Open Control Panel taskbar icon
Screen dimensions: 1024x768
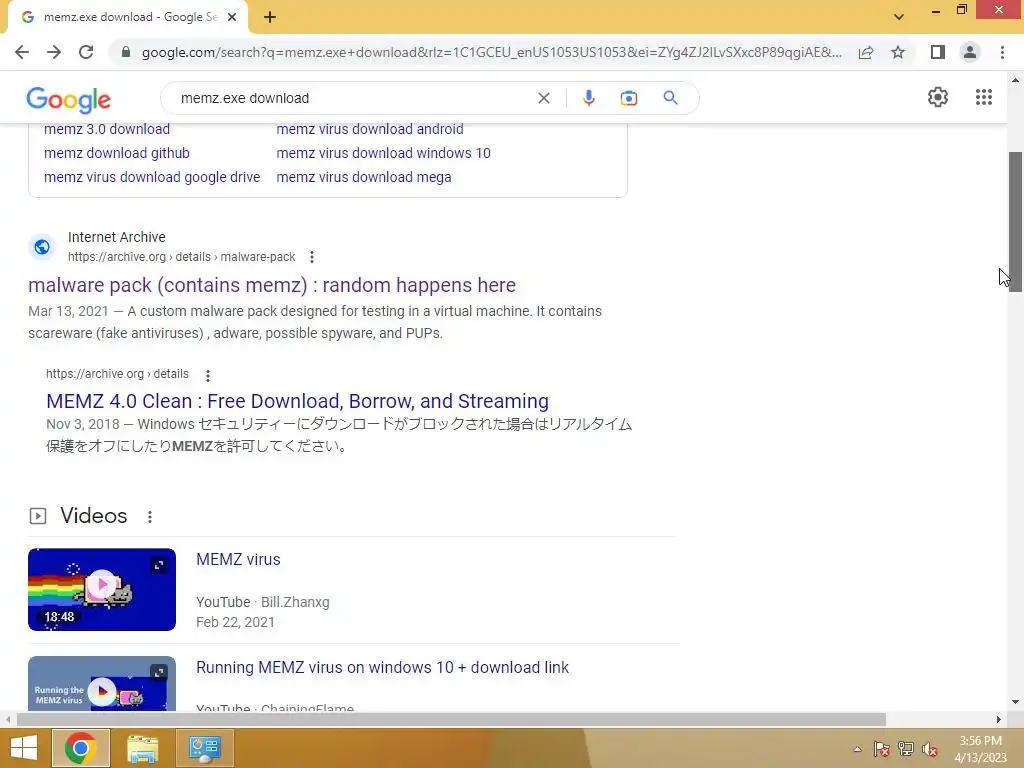(x=205, y=748)
